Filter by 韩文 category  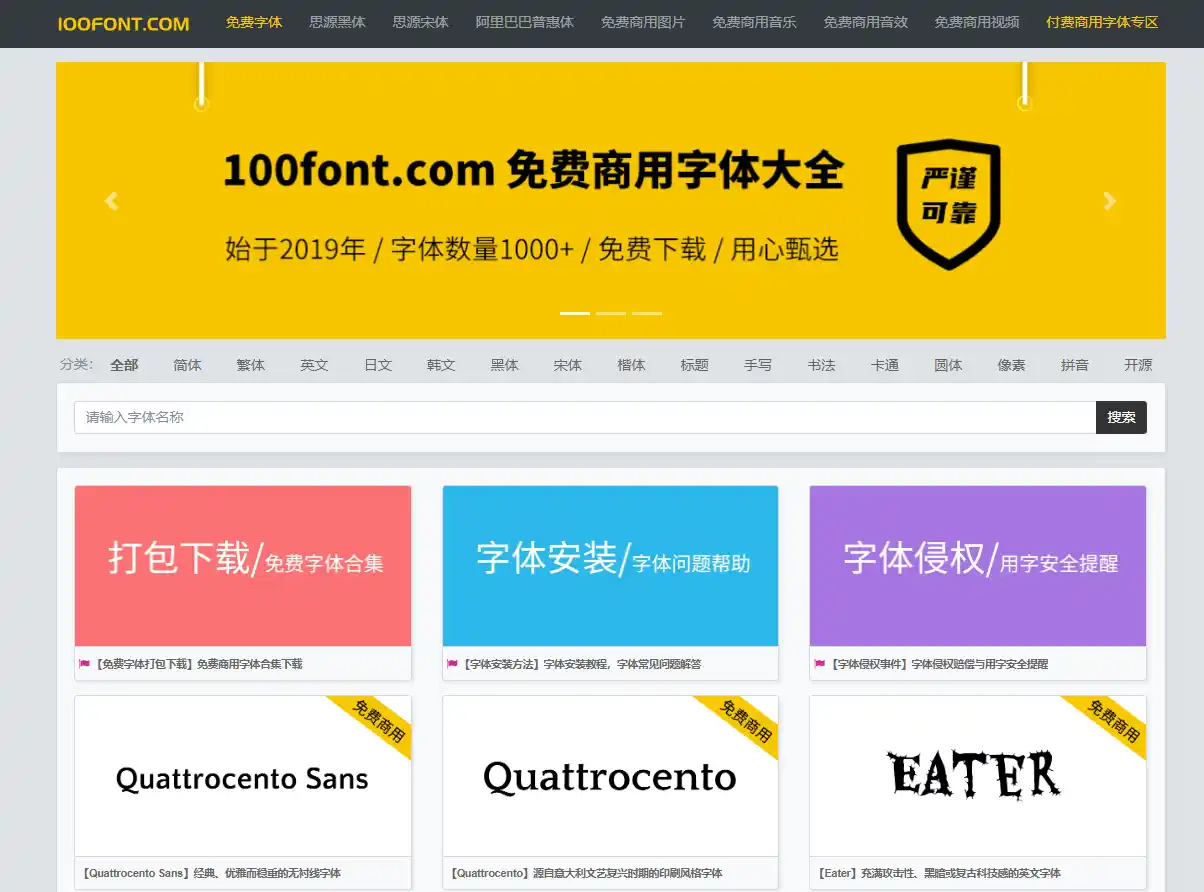(x=441, y=365)
